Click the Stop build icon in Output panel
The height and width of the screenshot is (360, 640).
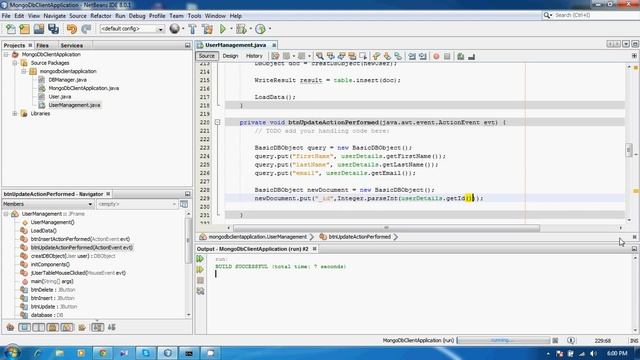[200, 280]
